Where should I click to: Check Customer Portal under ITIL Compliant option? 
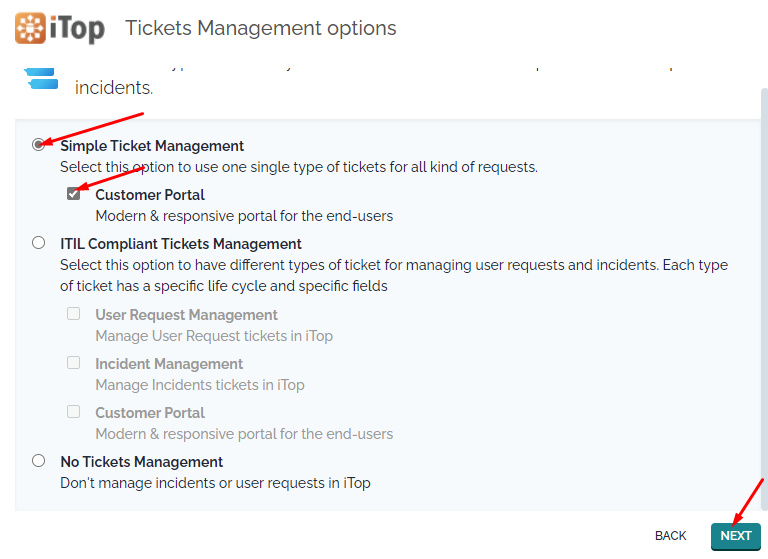[73, 412]
